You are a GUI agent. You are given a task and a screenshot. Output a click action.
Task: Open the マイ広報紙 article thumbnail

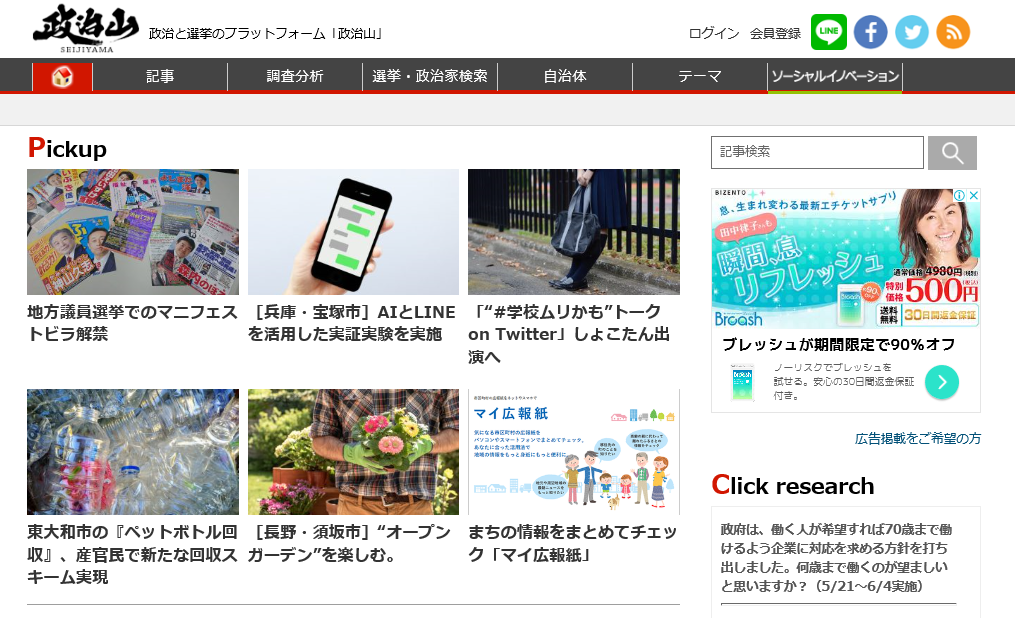click(574, 452)
